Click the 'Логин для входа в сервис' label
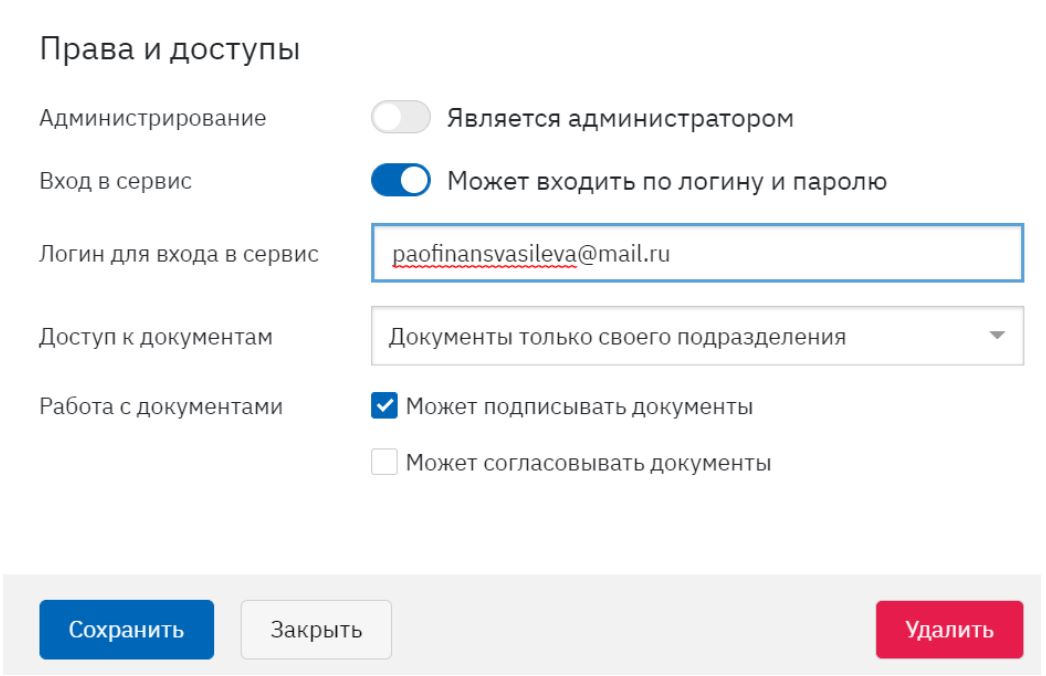The image size is (1046, 676). pyautogui.click(x=179, y=254)
